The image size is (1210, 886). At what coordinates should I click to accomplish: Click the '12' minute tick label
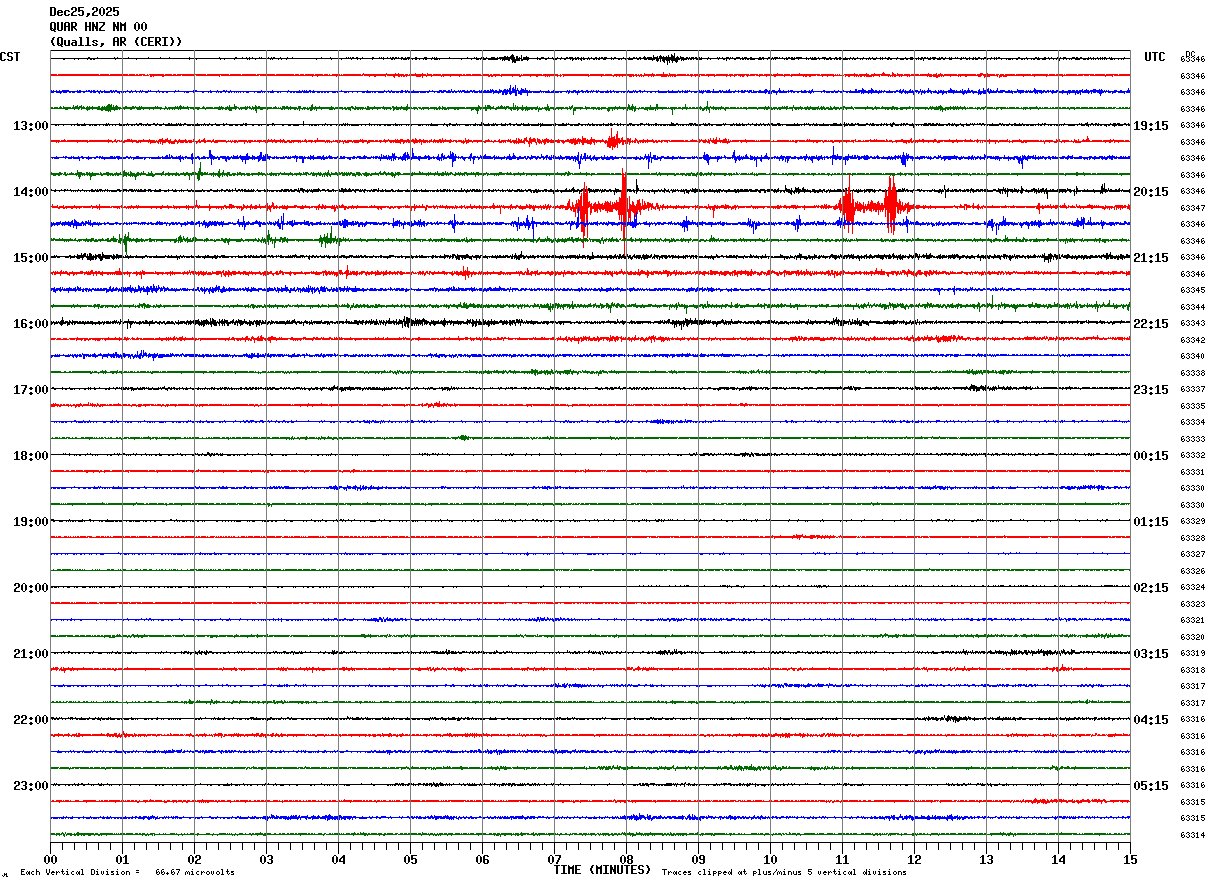point(914,859)
